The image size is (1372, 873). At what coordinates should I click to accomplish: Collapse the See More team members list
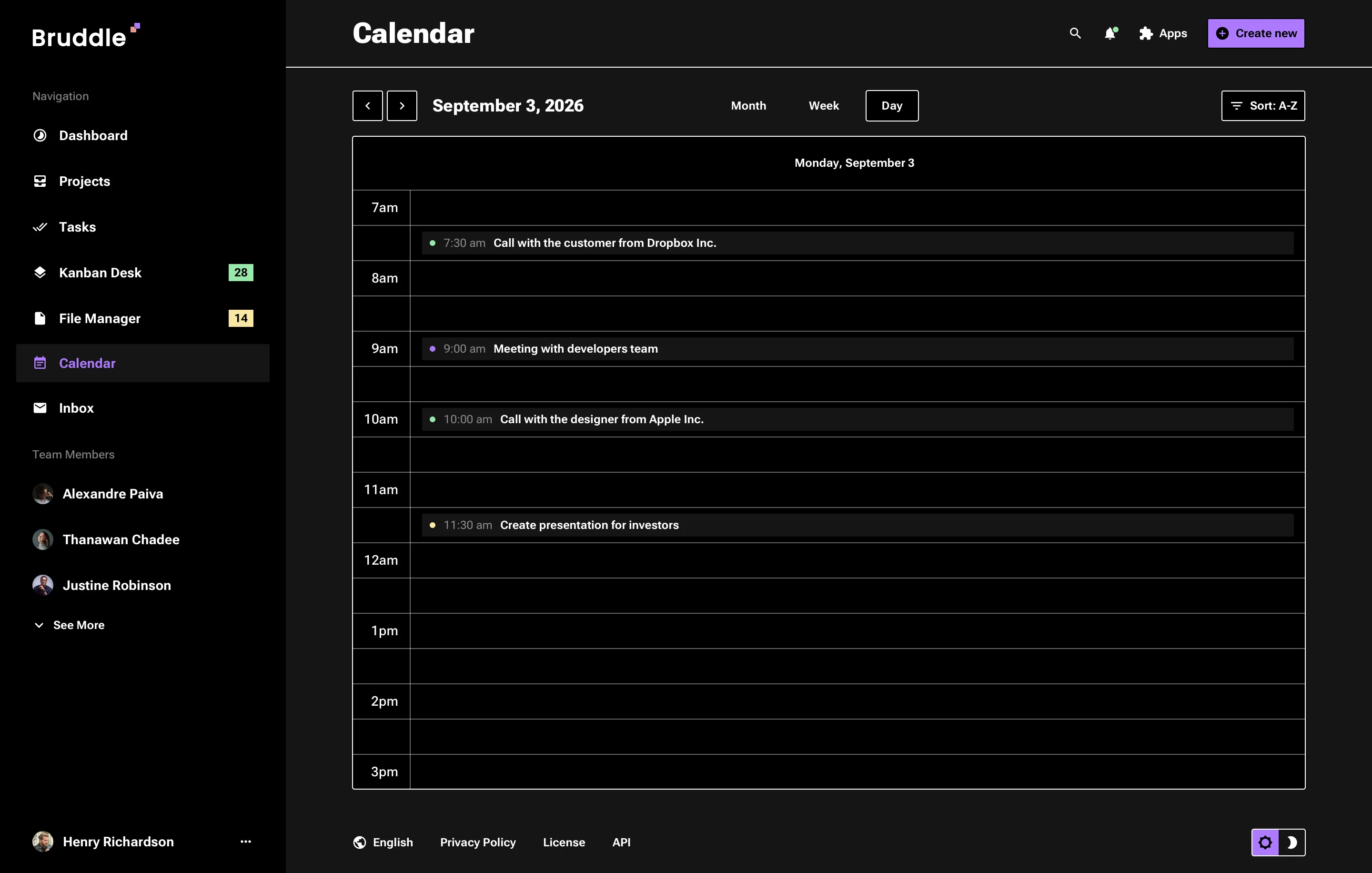pos(70,625)
